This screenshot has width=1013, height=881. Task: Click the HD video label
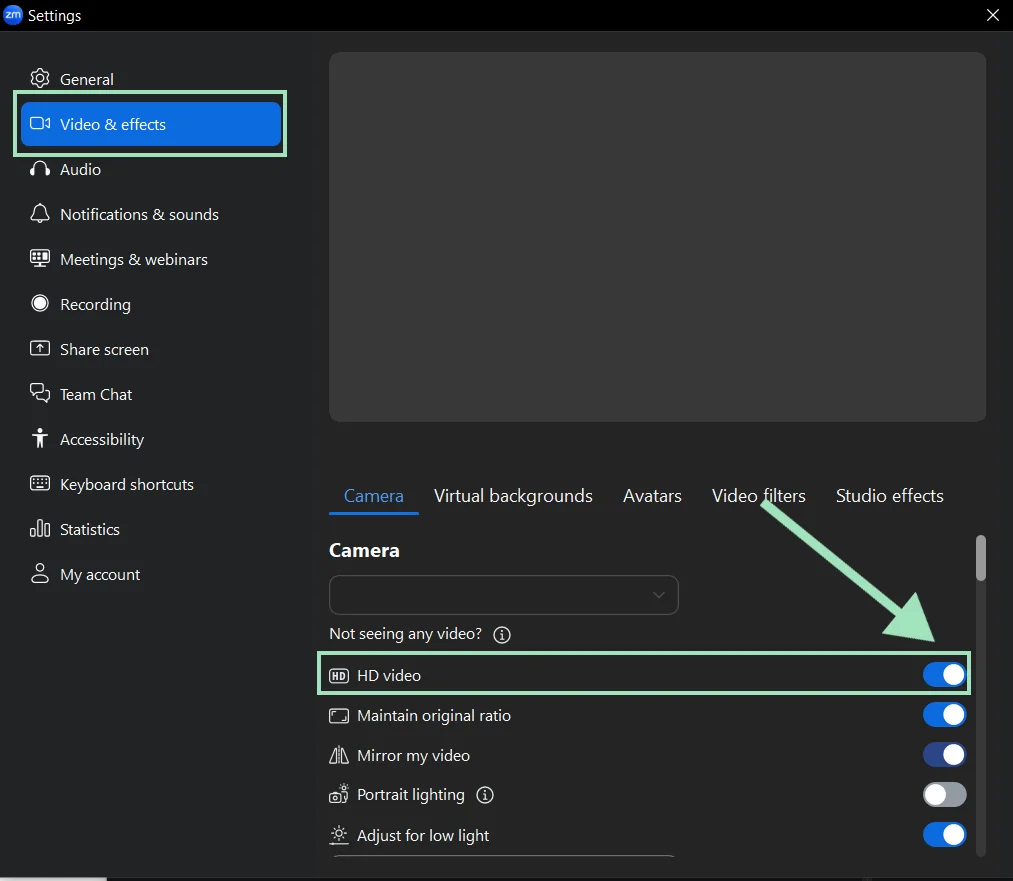pos(388,676)
